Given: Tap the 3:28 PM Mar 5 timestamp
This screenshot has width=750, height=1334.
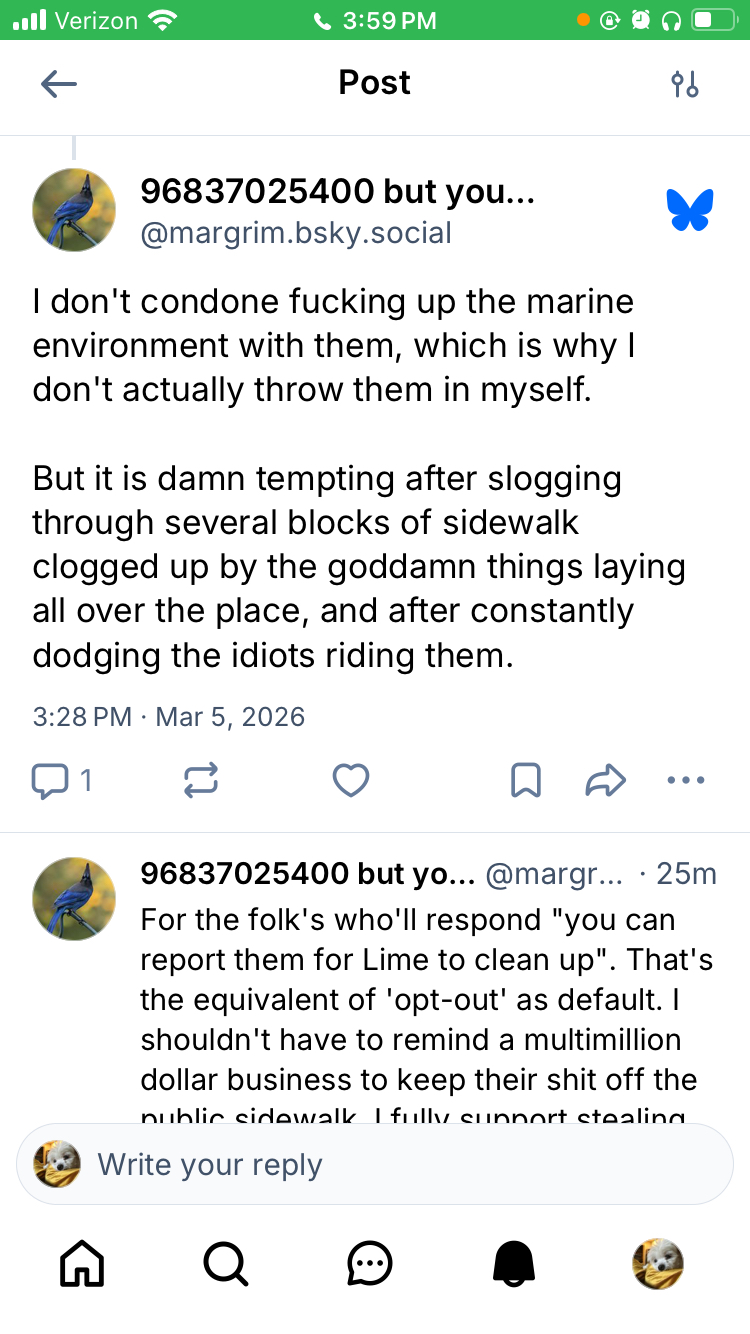Looking at the screenshot, I should point(169,716).
